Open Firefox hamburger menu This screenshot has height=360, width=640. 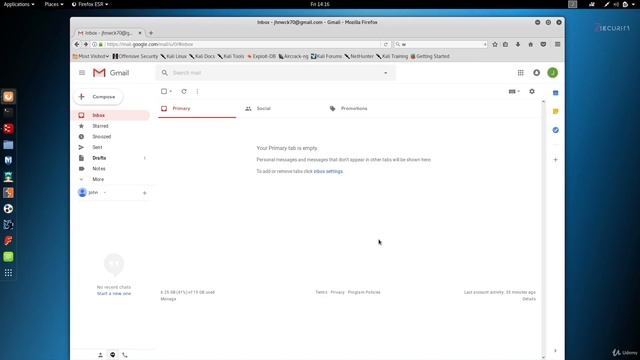pyautogui.click(x=558, y=44)
